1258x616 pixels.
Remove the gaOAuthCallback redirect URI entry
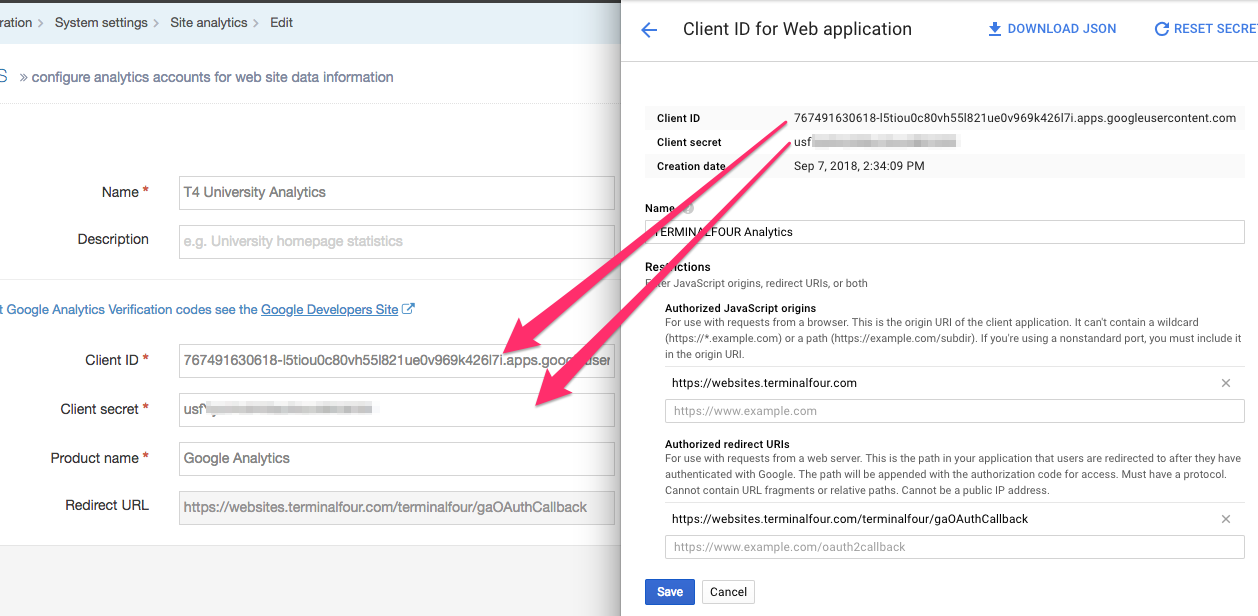pos(1226,519)
